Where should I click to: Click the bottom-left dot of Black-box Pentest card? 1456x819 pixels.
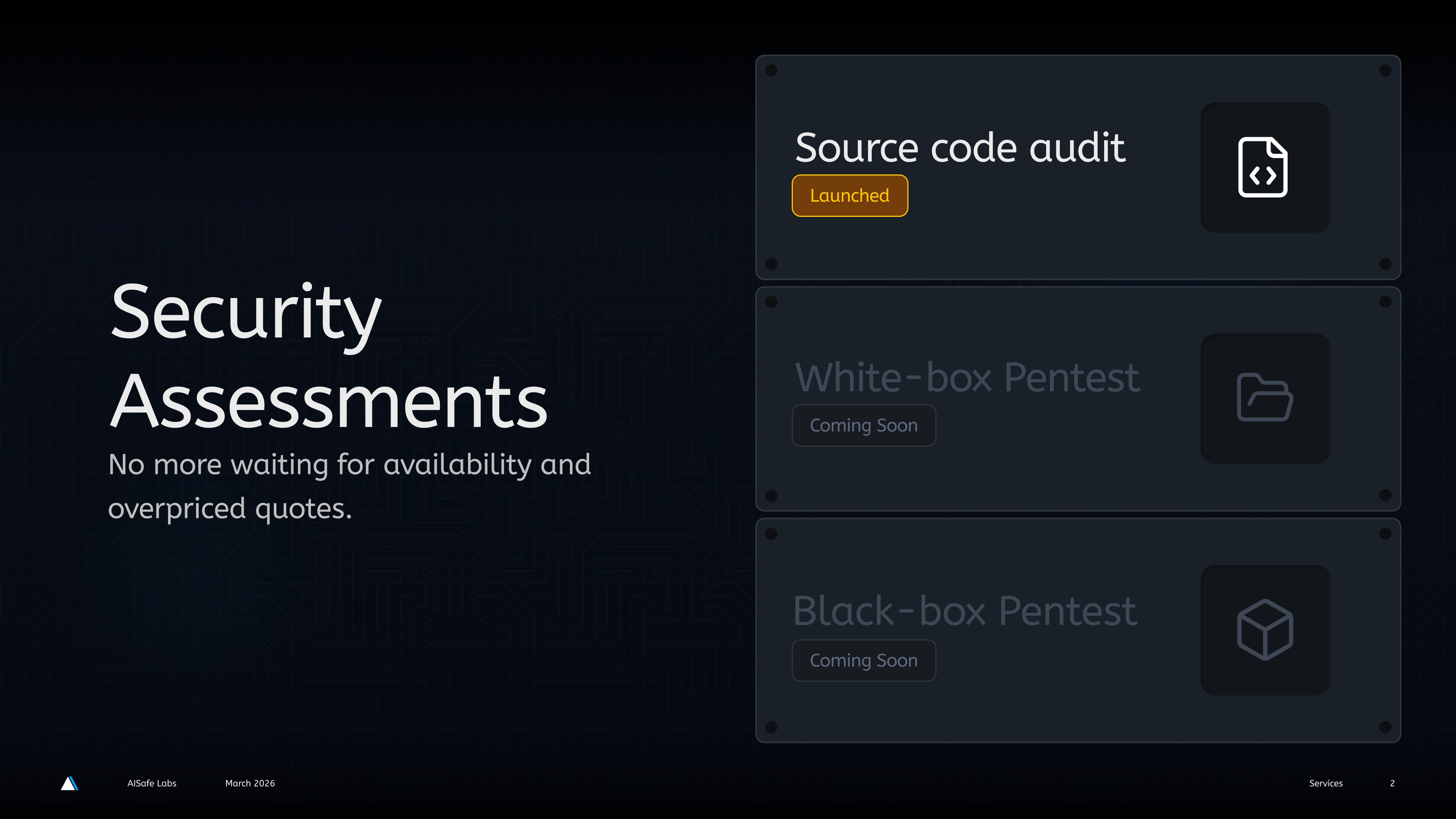(x=771, y=727)
